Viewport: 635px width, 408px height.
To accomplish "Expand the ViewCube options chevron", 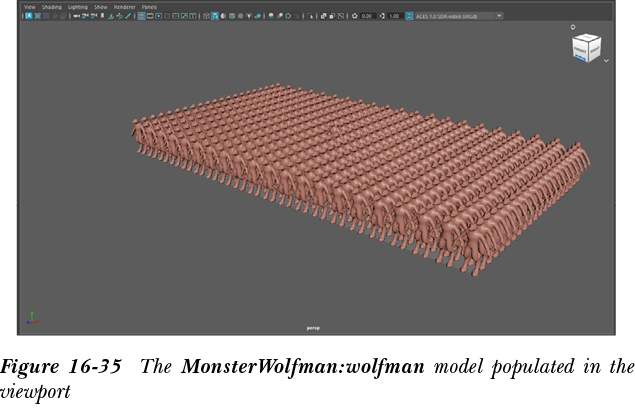I will coord(606,61).
